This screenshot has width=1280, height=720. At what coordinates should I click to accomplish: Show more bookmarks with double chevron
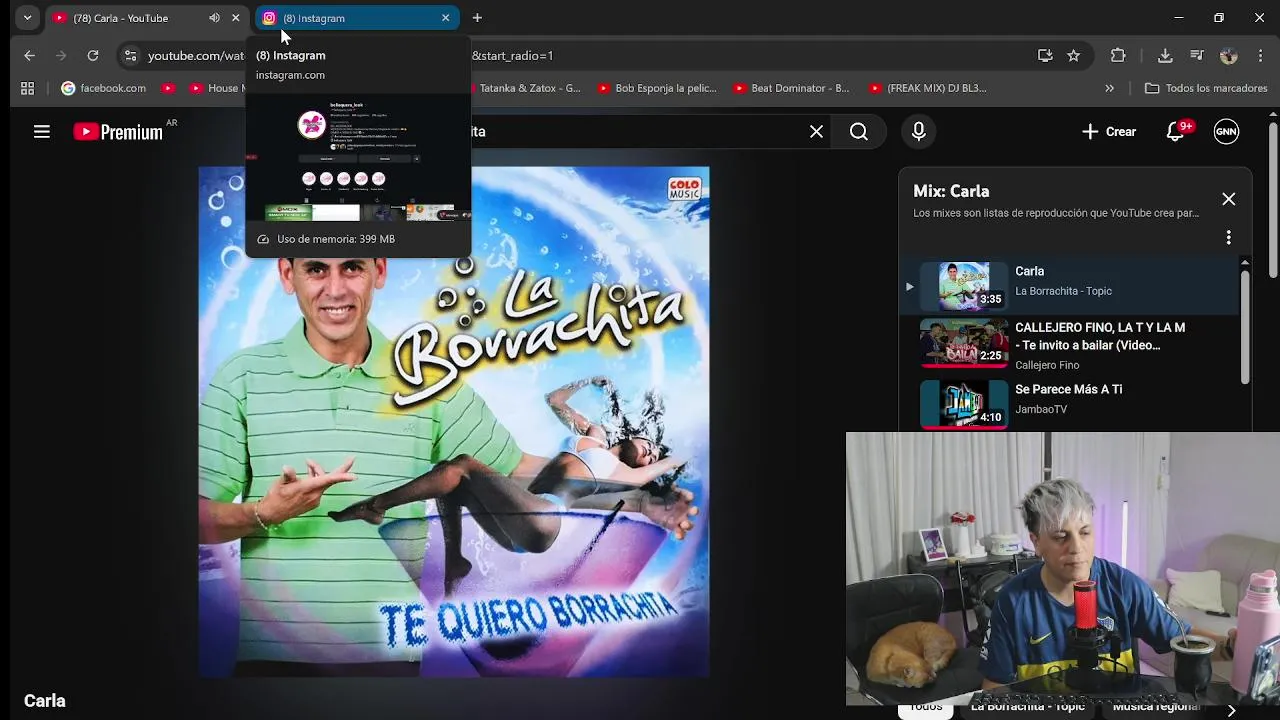click(1109, 88)
